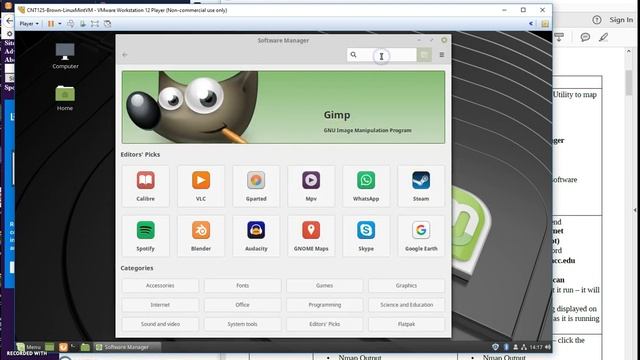Click the help icon beside Sign In
Screen dimensions: 640x360
point(597,20)
